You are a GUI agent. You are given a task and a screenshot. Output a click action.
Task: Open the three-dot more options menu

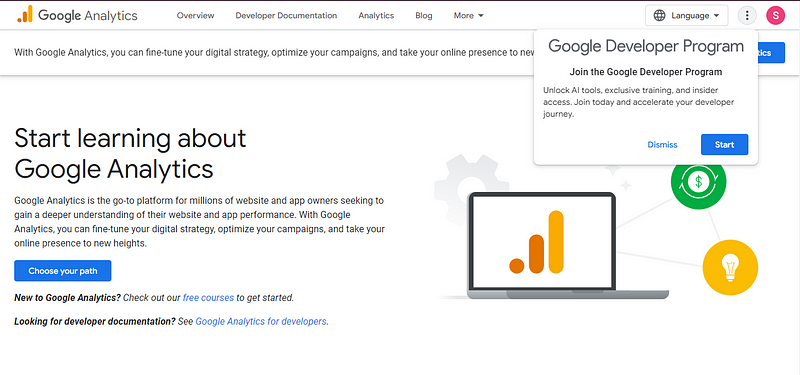pos(747,16)
